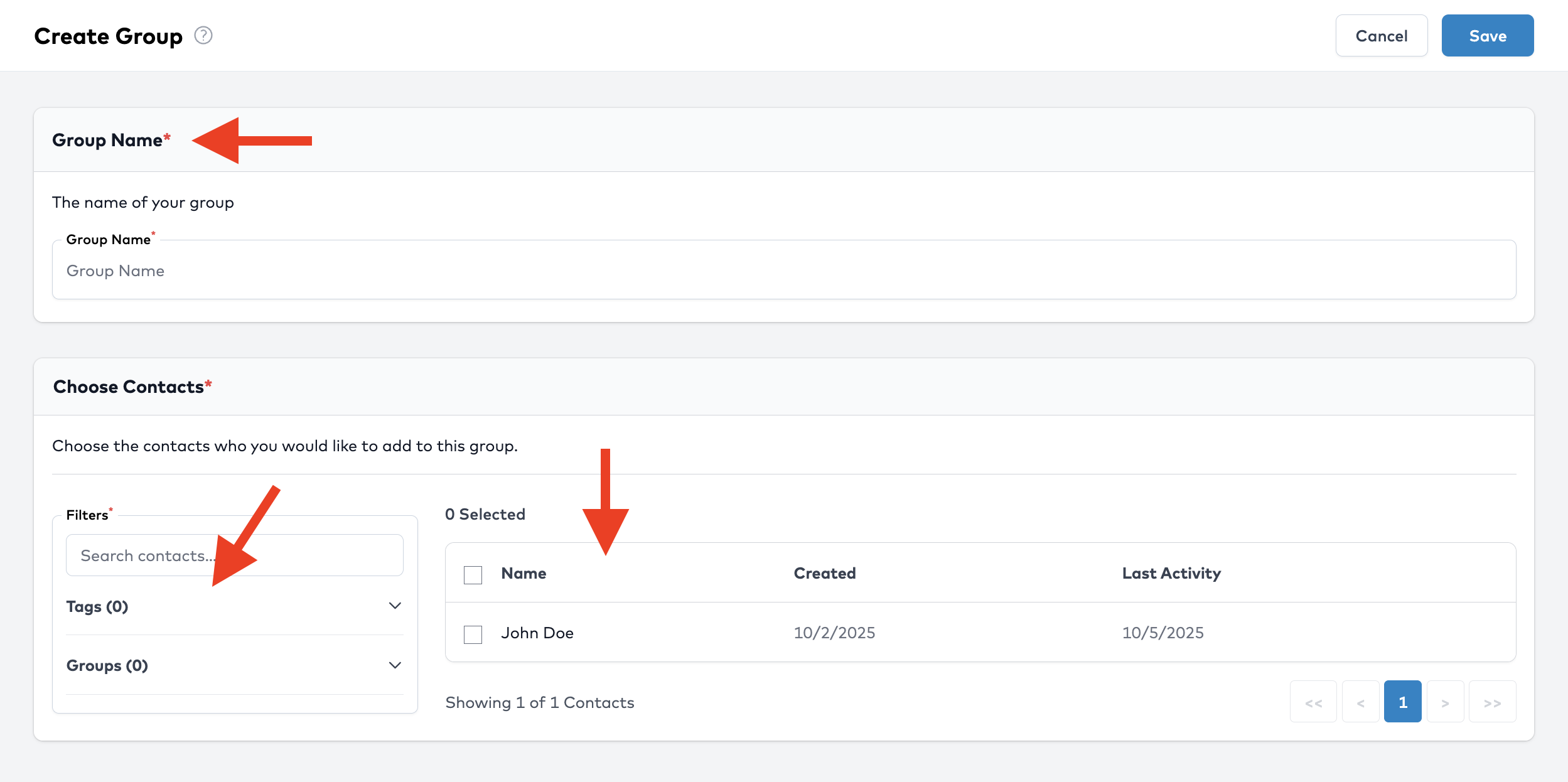The width and height of the screenshot is (1568, 782).
Task: Click the John Doe contact name
Action: coord(537,633)
